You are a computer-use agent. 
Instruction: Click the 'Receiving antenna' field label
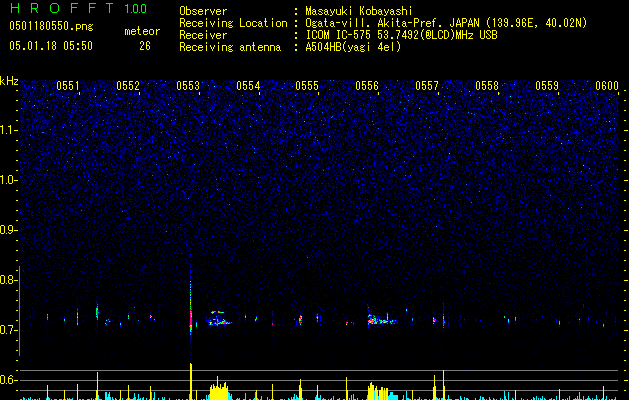click(230, 47)
